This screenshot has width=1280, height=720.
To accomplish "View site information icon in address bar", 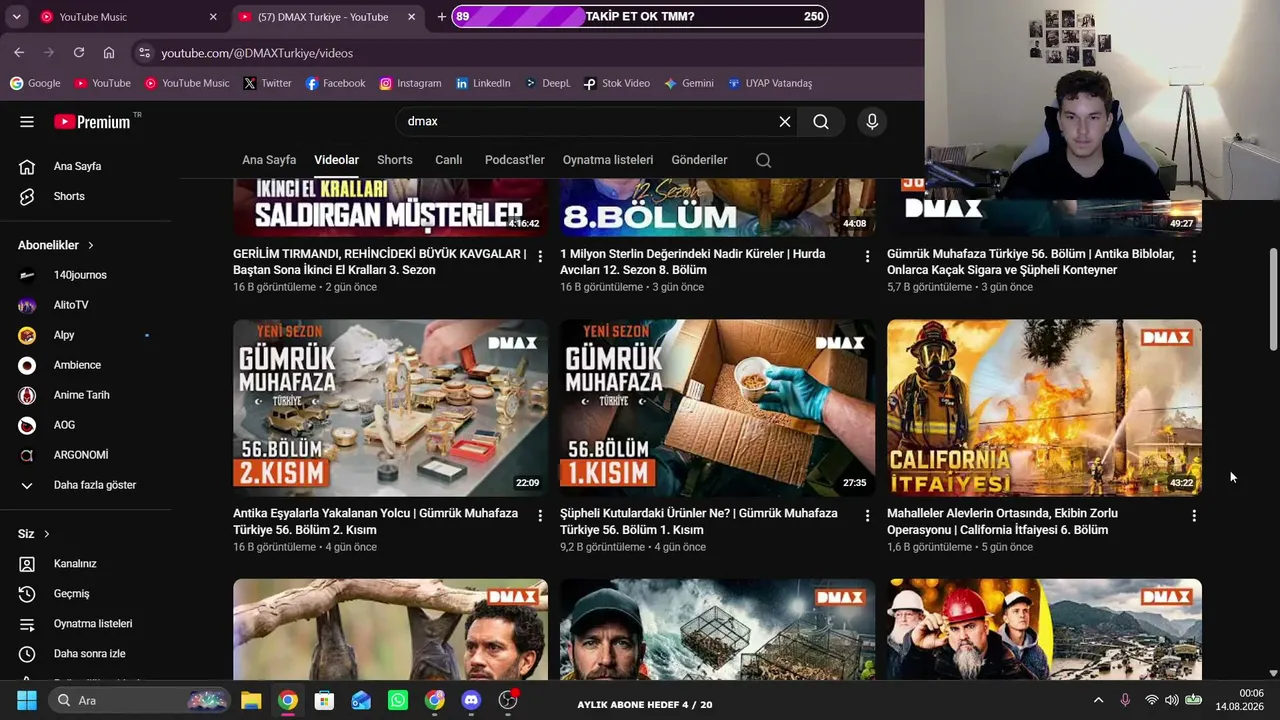I will pyautogui.click(x=145, y=53).
